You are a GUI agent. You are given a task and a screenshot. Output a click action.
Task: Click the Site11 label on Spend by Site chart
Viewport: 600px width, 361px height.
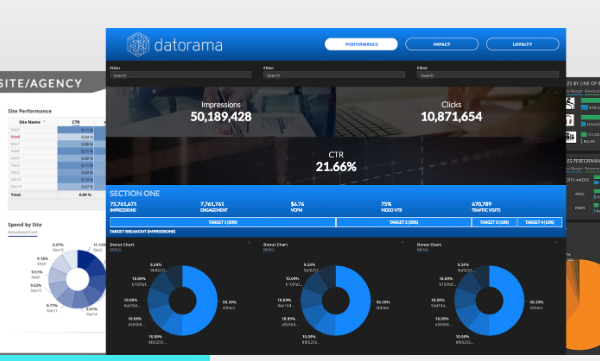click(x=52, y=310)
